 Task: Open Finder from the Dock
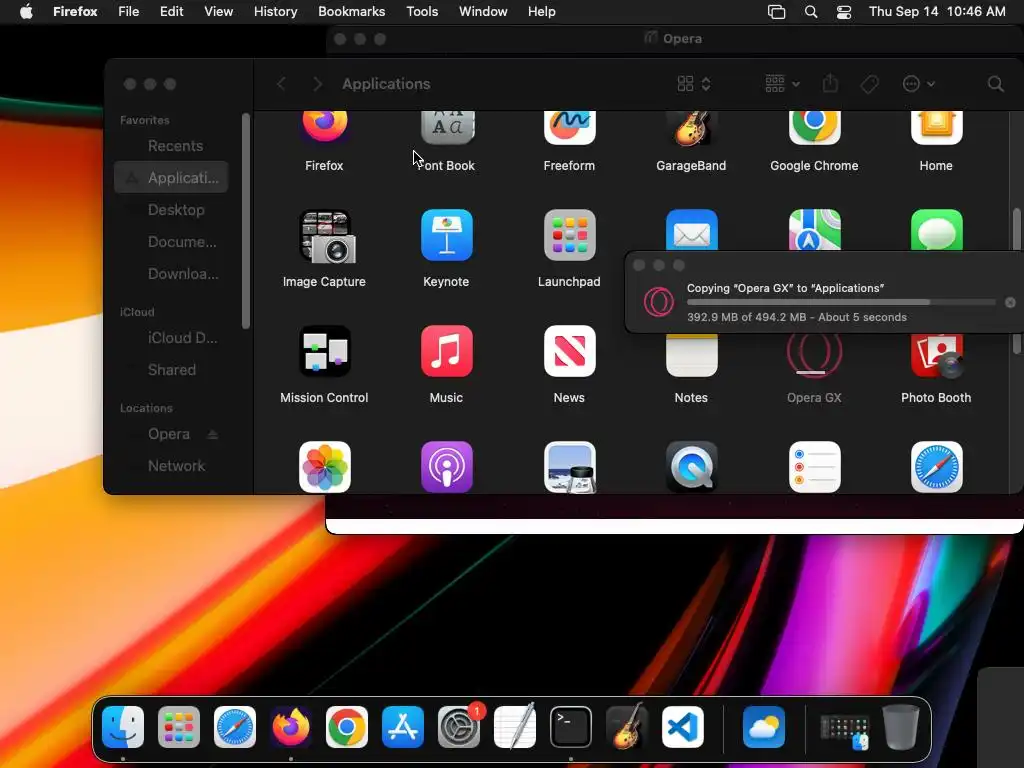[123, 727]
